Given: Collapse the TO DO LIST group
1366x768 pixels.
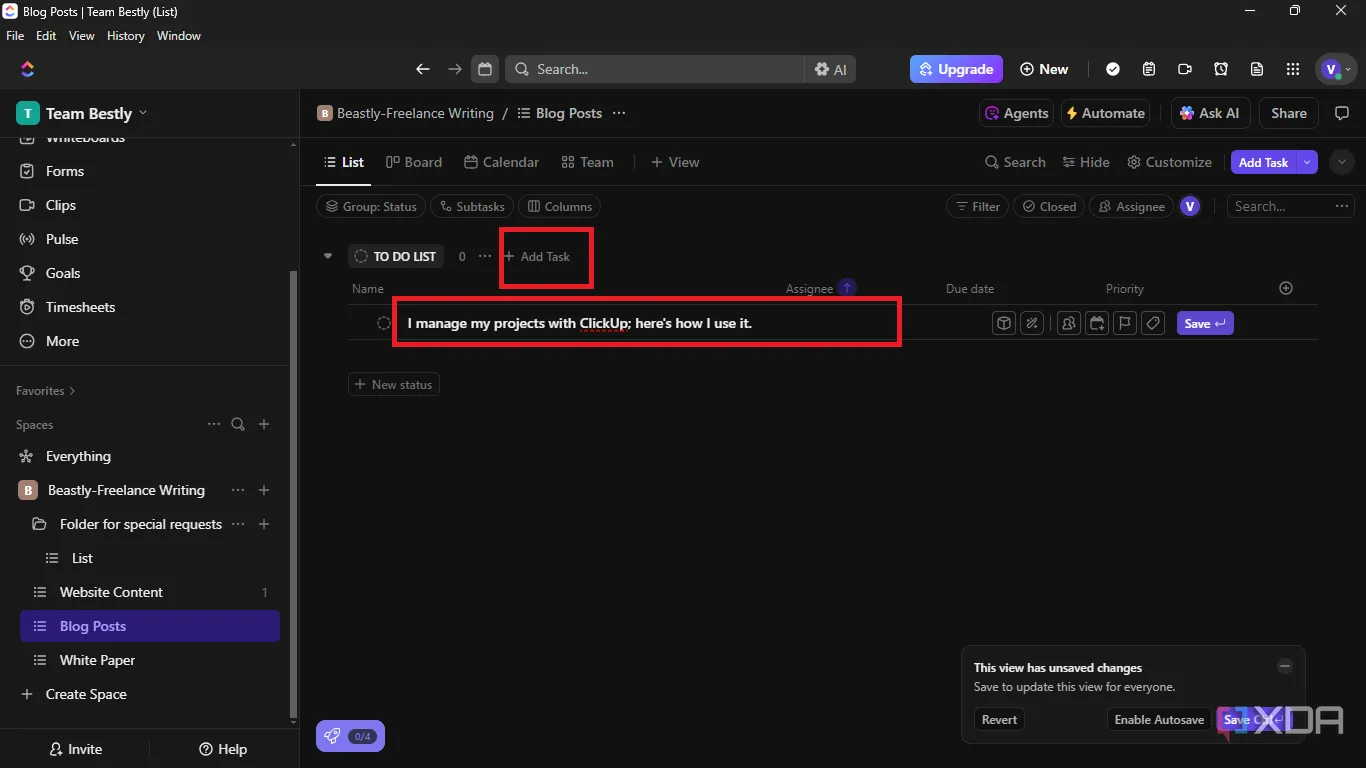Looking at the screenshot, I should pos(327,256).
